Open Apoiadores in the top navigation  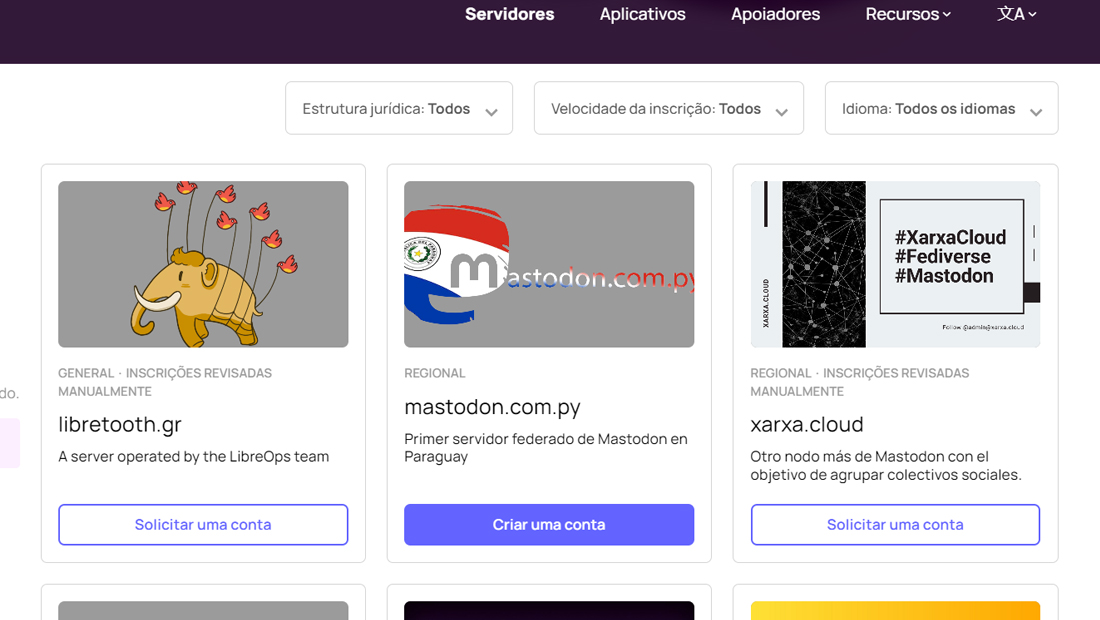[x=775, y=14]
